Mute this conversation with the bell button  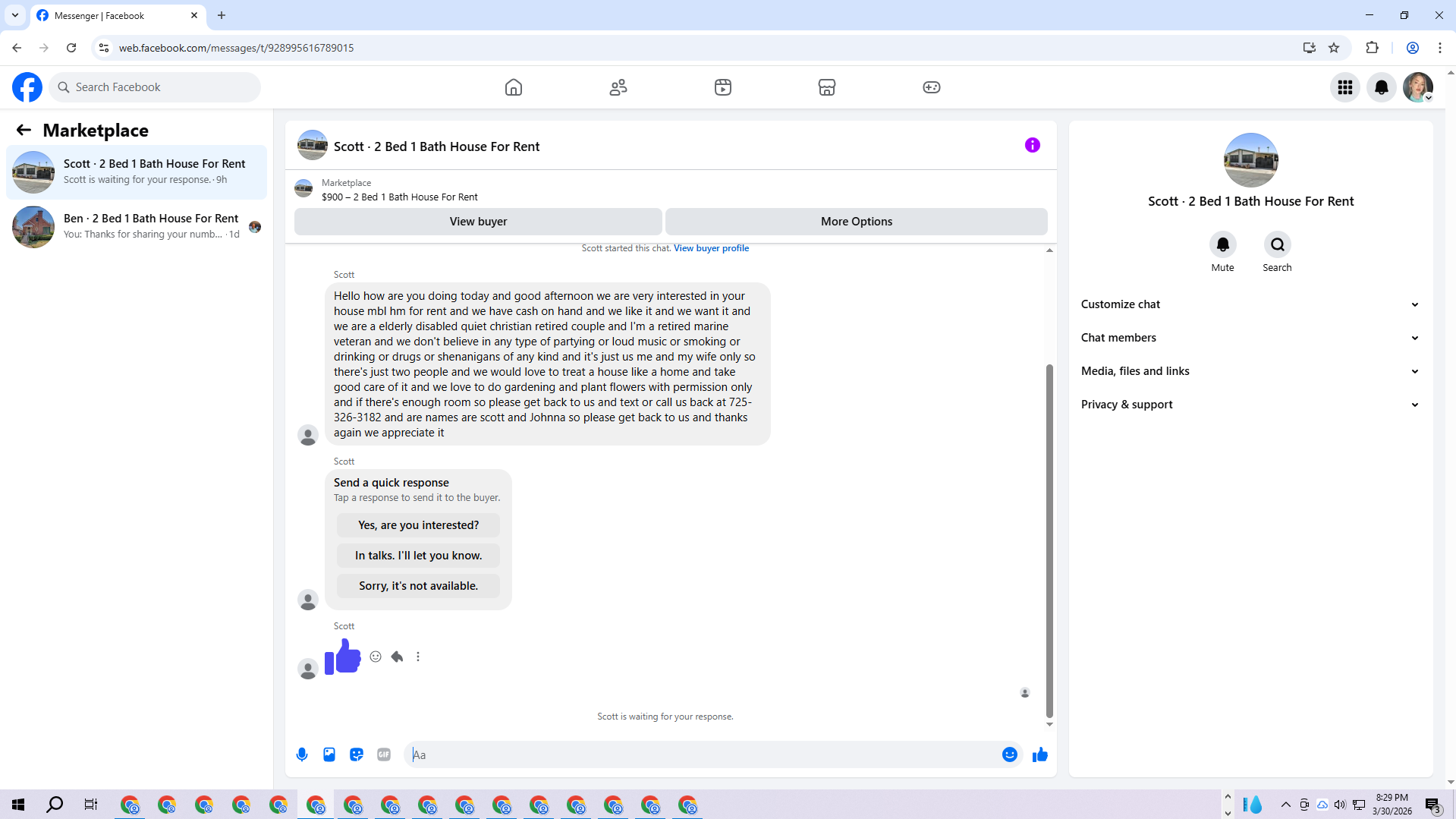[x=1223, y=244]
